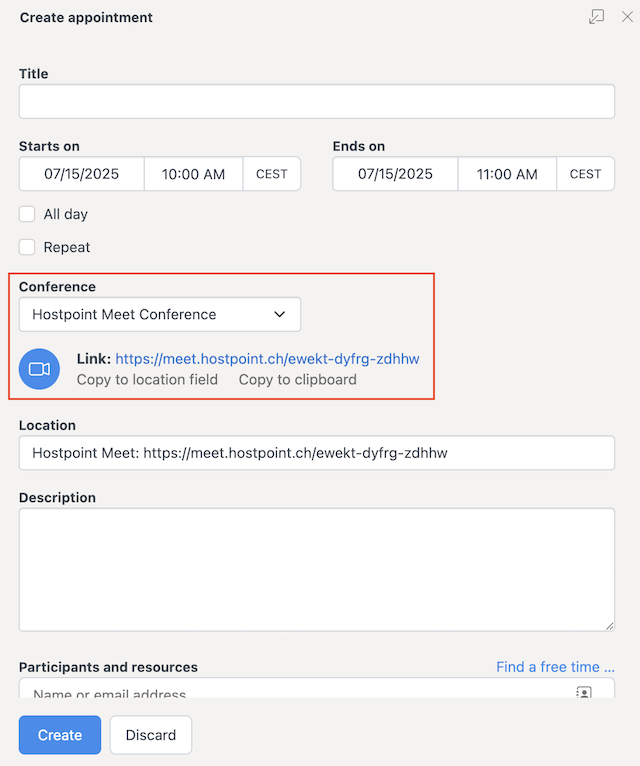Click Copy to location field

(147, 380)
